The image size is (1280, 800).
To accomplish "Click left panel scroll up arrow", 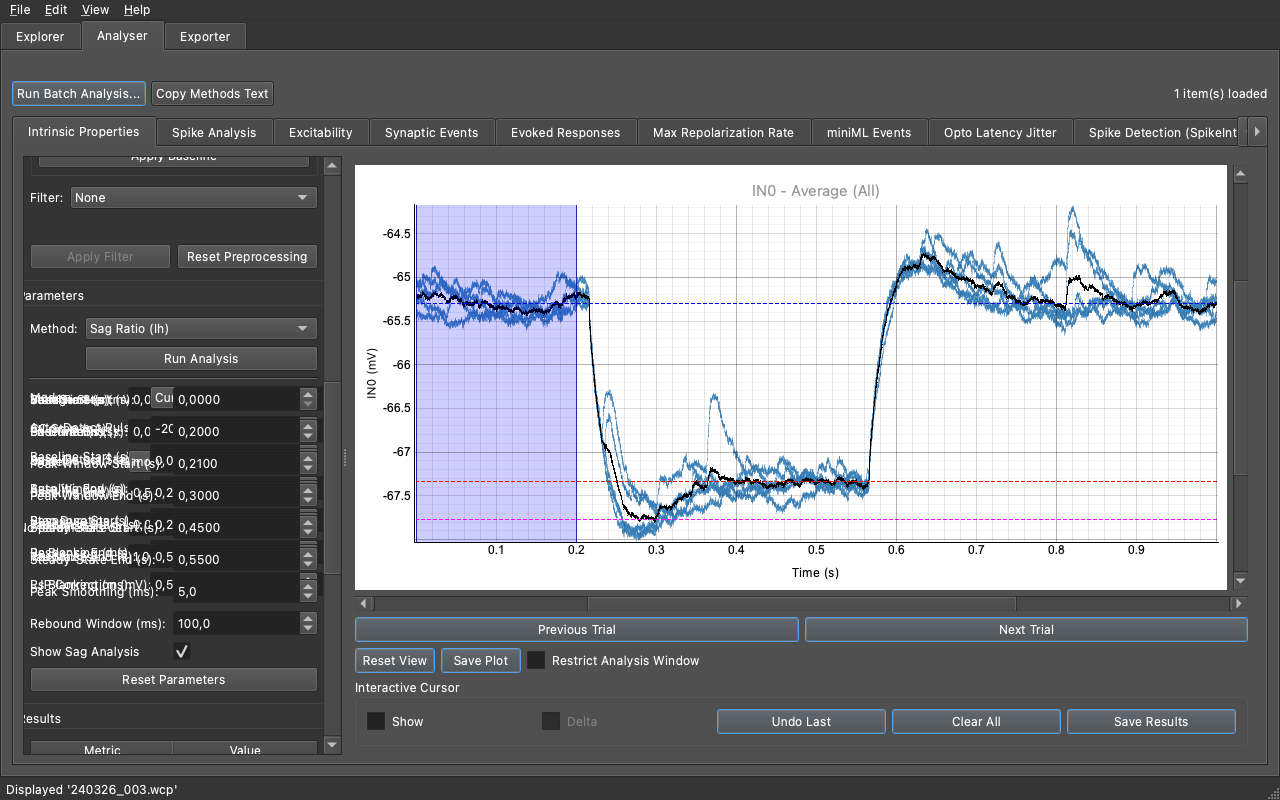I will [x=333, y=165].
